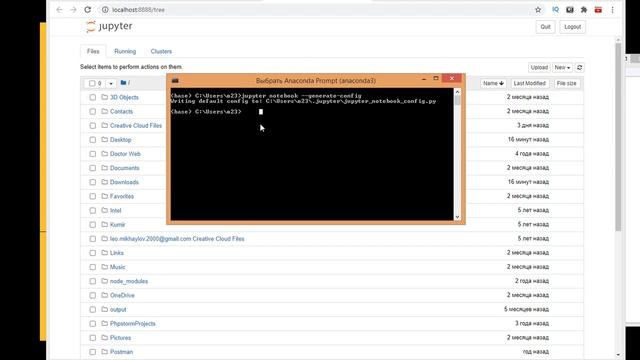This screenshot has width=640, height=360.
Task: Open the red browser extension icon
Action: (x=598, y=10)
